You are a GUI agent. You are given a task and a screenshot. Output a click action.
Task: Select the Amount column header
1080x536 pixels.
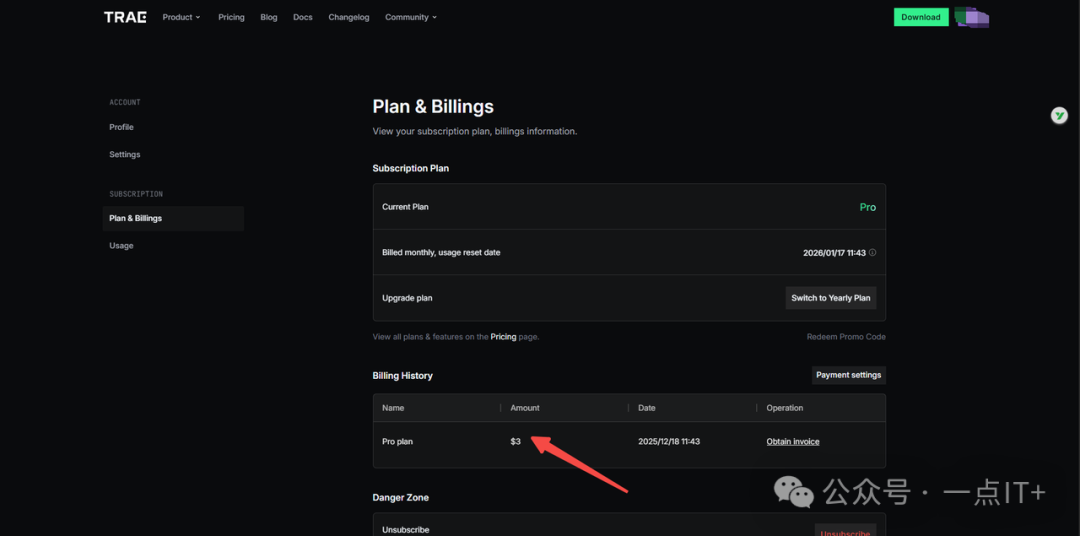(525, 408)
